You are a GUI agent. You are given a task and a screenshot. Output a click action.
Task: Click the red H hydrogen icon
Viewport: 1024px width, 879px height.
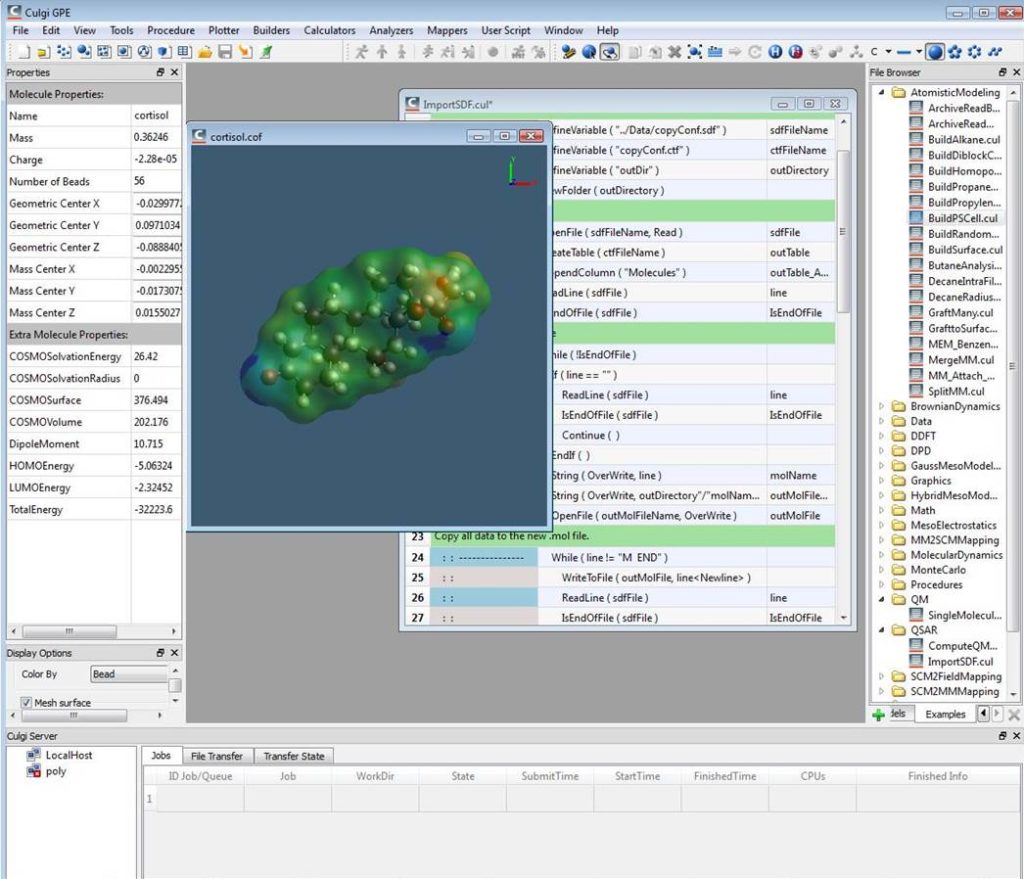click(x=796, y=51)
